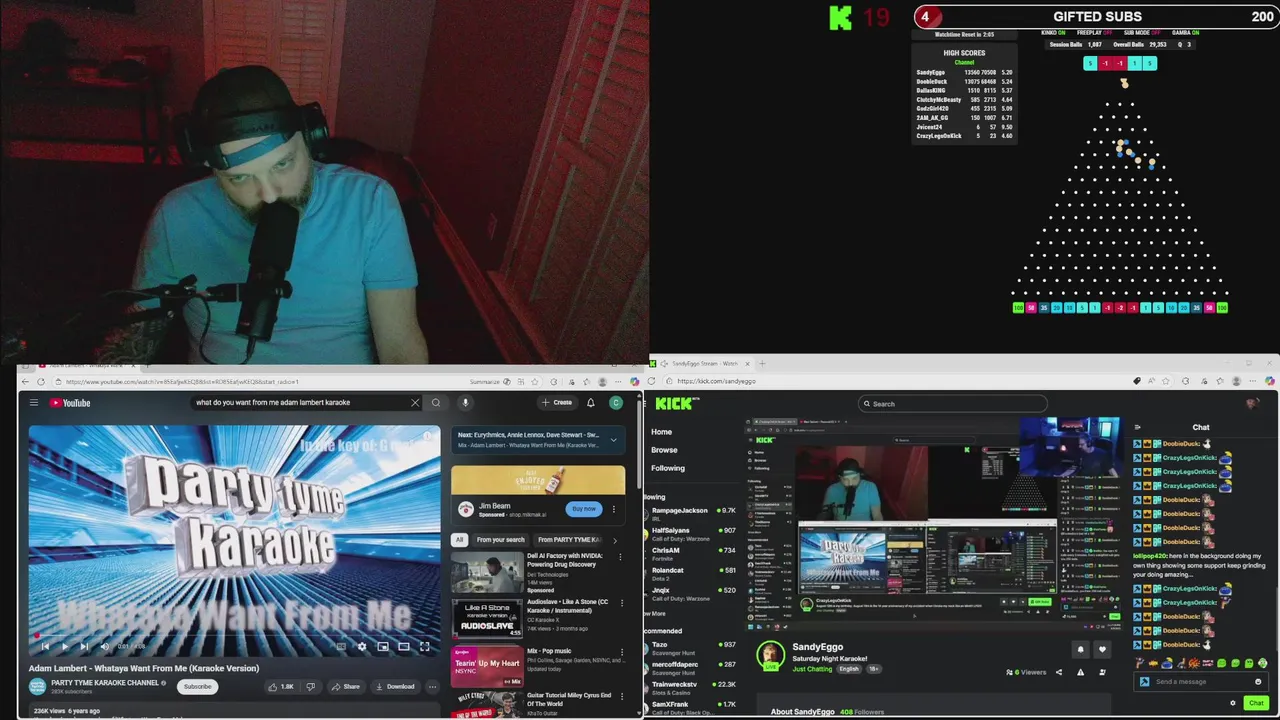
Task: Click the YouTube Create button
Action: pyautogui.click(x=557, y=403)
